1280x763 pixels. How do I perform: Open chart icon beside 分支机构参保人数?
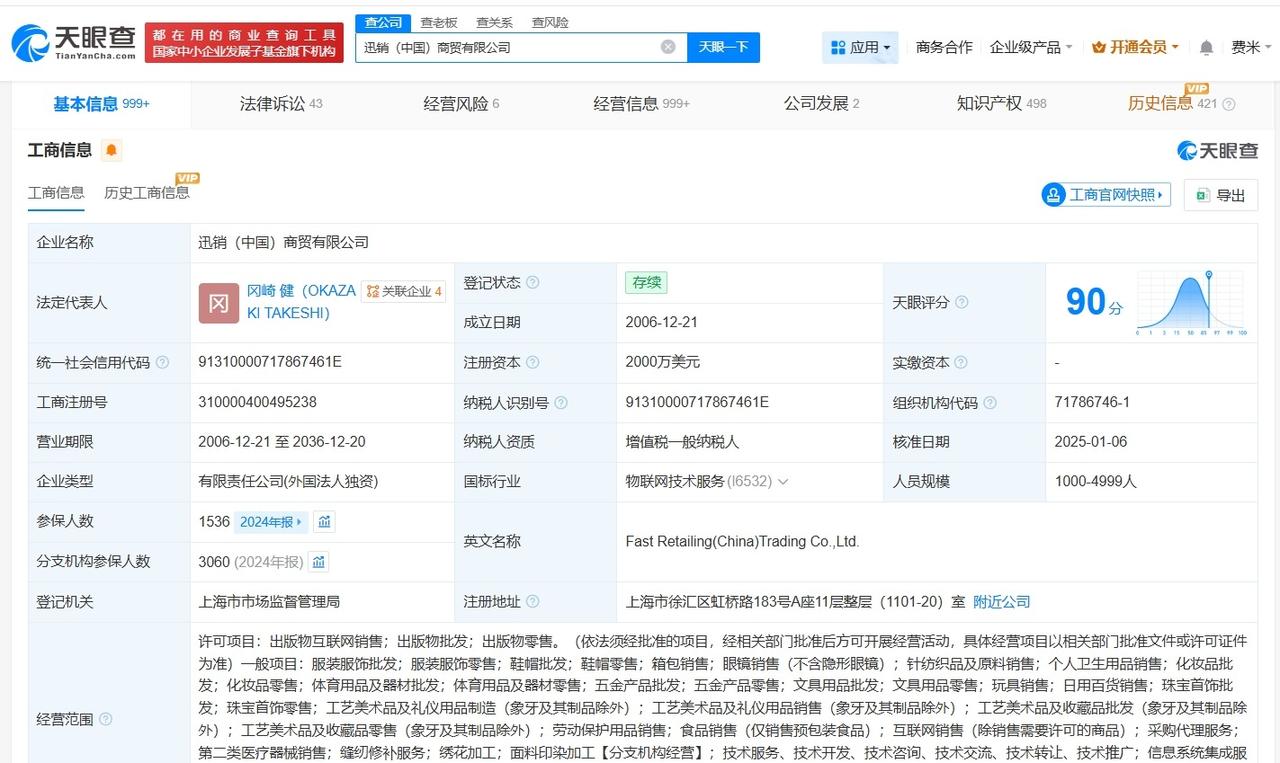318,562
